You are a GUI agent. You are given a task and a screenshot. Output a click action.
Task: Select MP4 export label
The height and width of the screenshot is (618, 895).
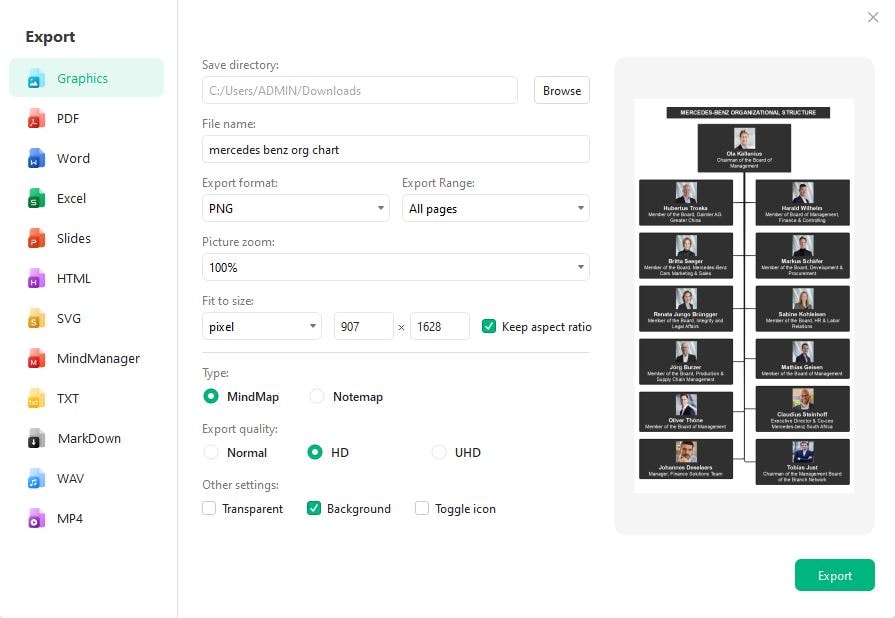tap(70, 518)
